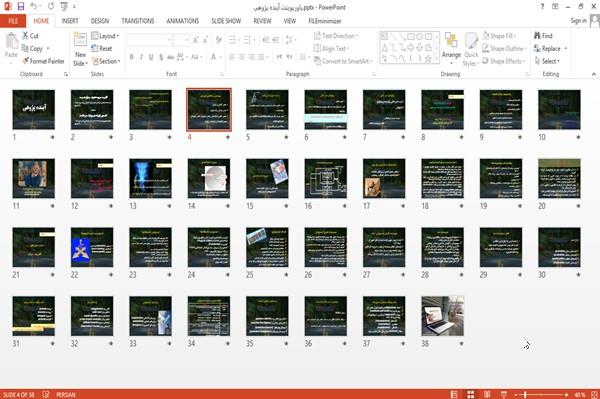Open the Layout dropdown
600x399 pixels.
click(106, 36)
